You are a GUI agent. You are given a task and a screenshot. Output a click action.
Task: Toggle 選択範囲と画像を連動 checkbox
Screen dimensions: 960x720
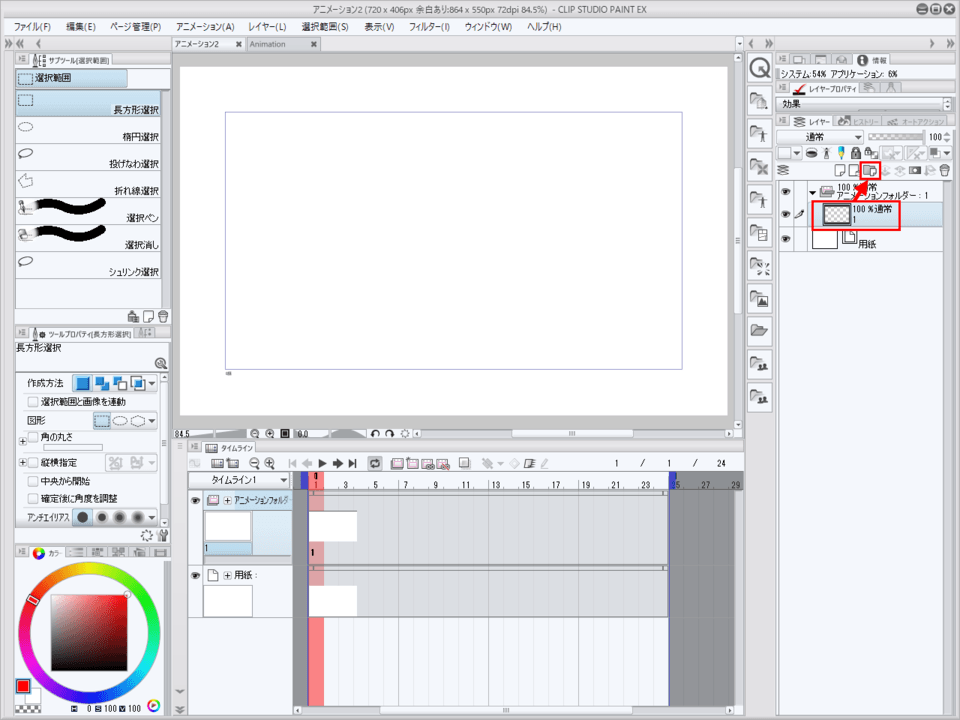click(33, 402)
